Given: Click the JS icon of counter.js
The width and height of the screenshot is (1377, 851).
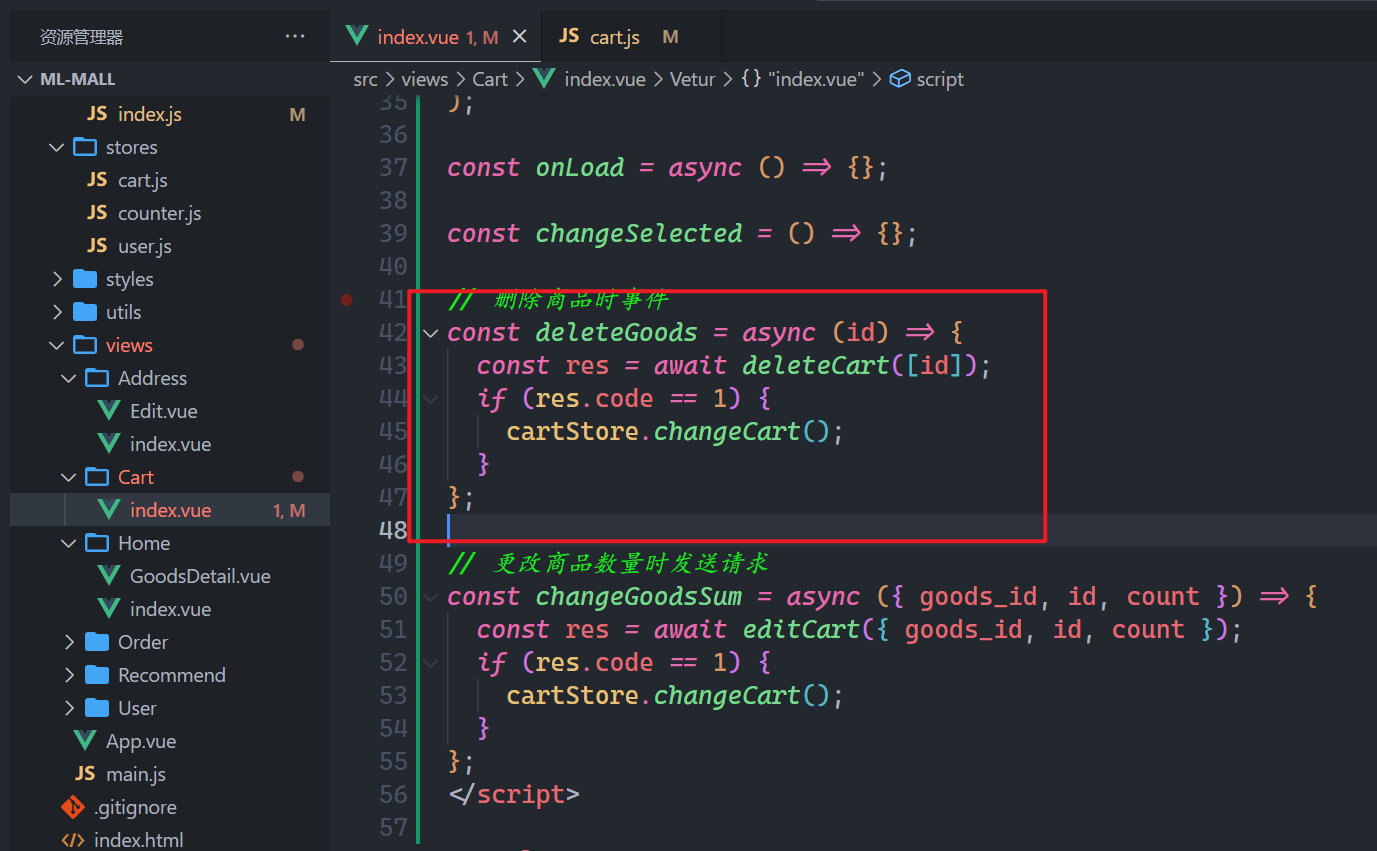Looking at the screenshot, I should pyautogui.click(x=97, y=213).
